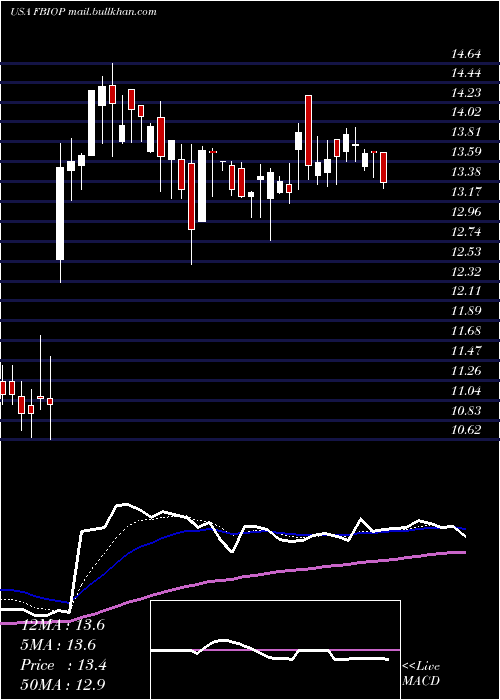Click the tall white gap-up candle near 12.5–13.5
This screenshot has width=500, height=700.
60,213
